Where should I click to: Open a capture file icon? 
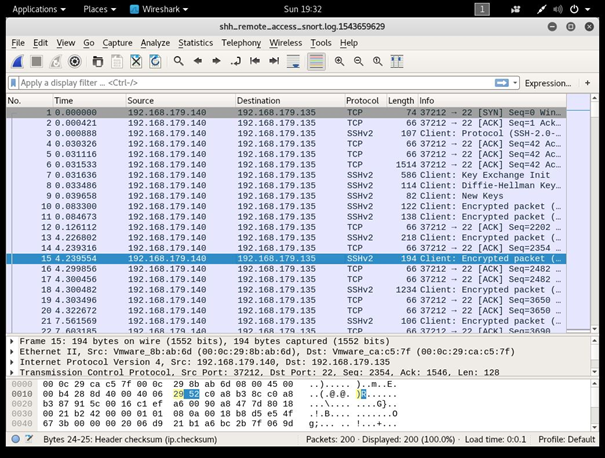click(98, 61)
